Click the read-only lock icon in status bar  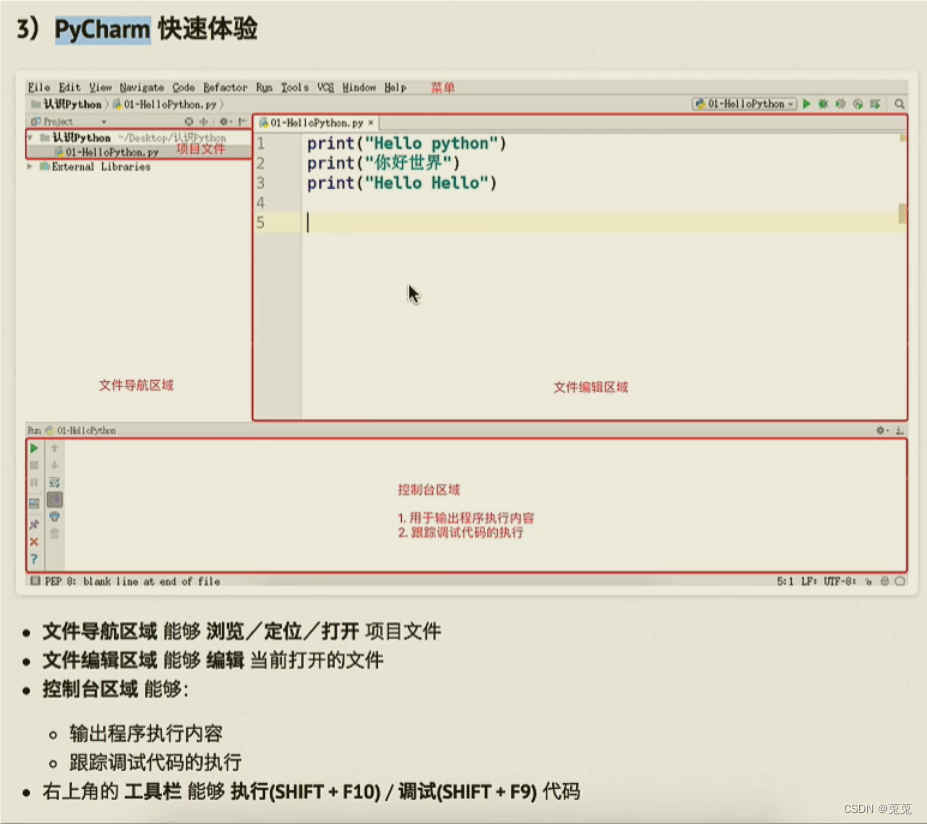point(868,582)
